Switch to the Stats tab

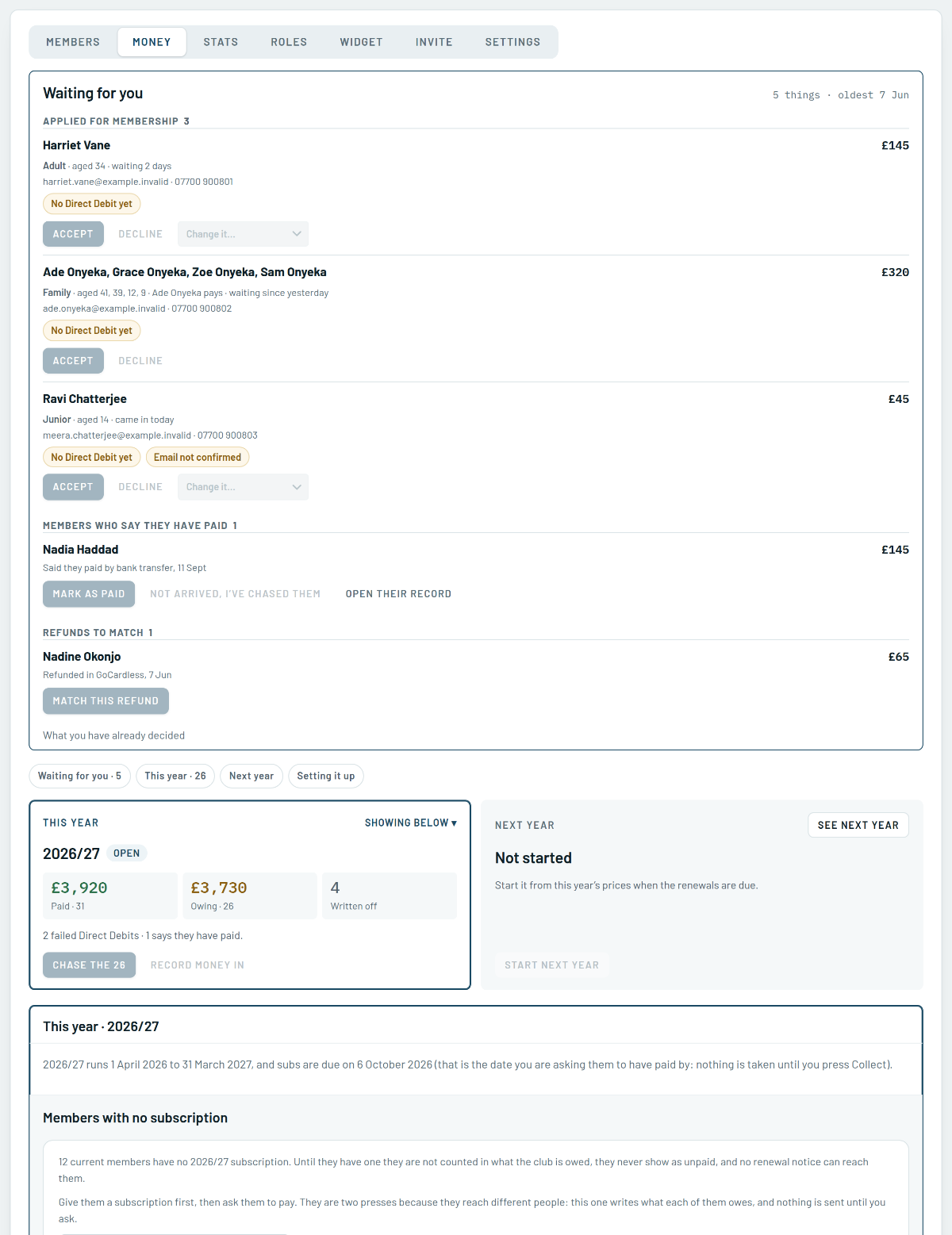click(221, 42)
